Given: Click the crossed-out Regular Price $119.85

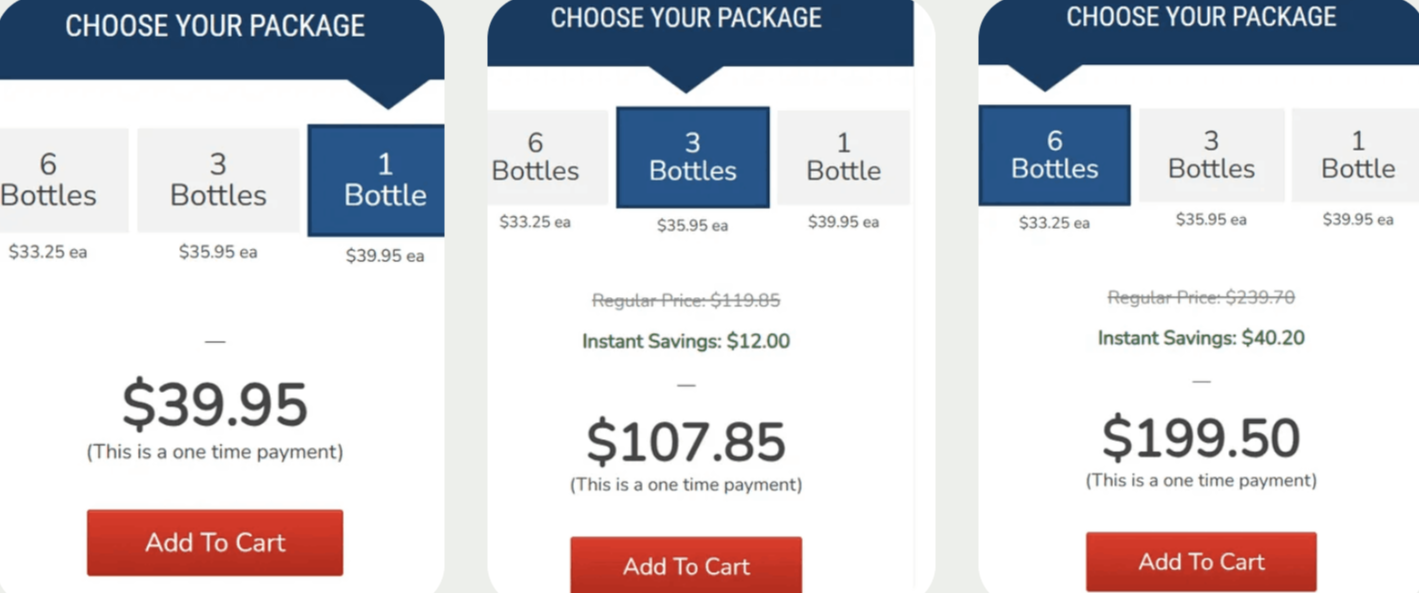Looking at the screenshot, I should coord(686,300).
